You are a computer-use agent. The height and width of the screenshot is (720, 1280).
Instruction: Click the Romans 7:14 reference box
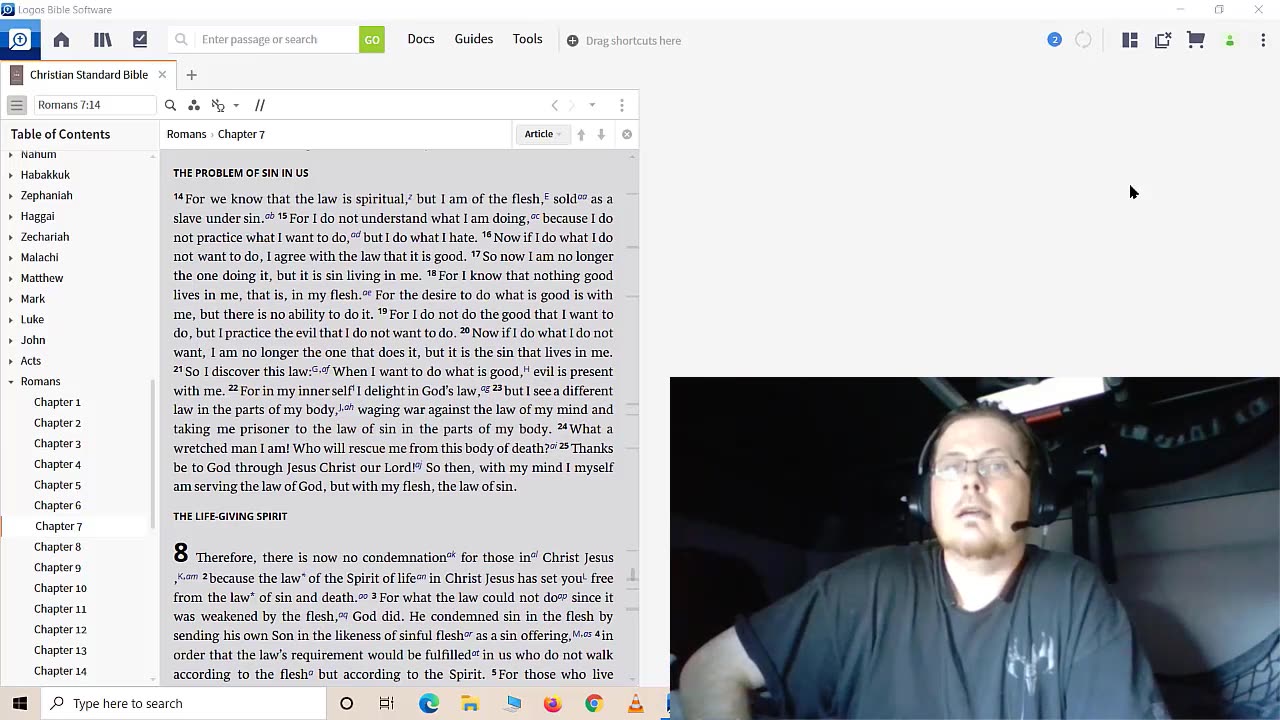click(x=95, y=105)
